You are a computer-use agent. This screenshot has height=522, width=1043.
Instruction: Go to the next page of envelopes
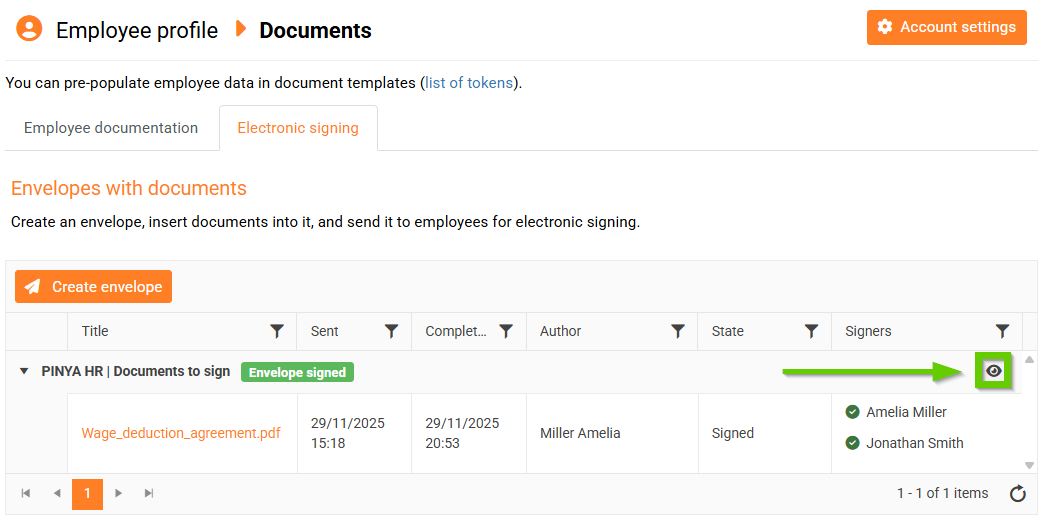[x=119, y=493]
